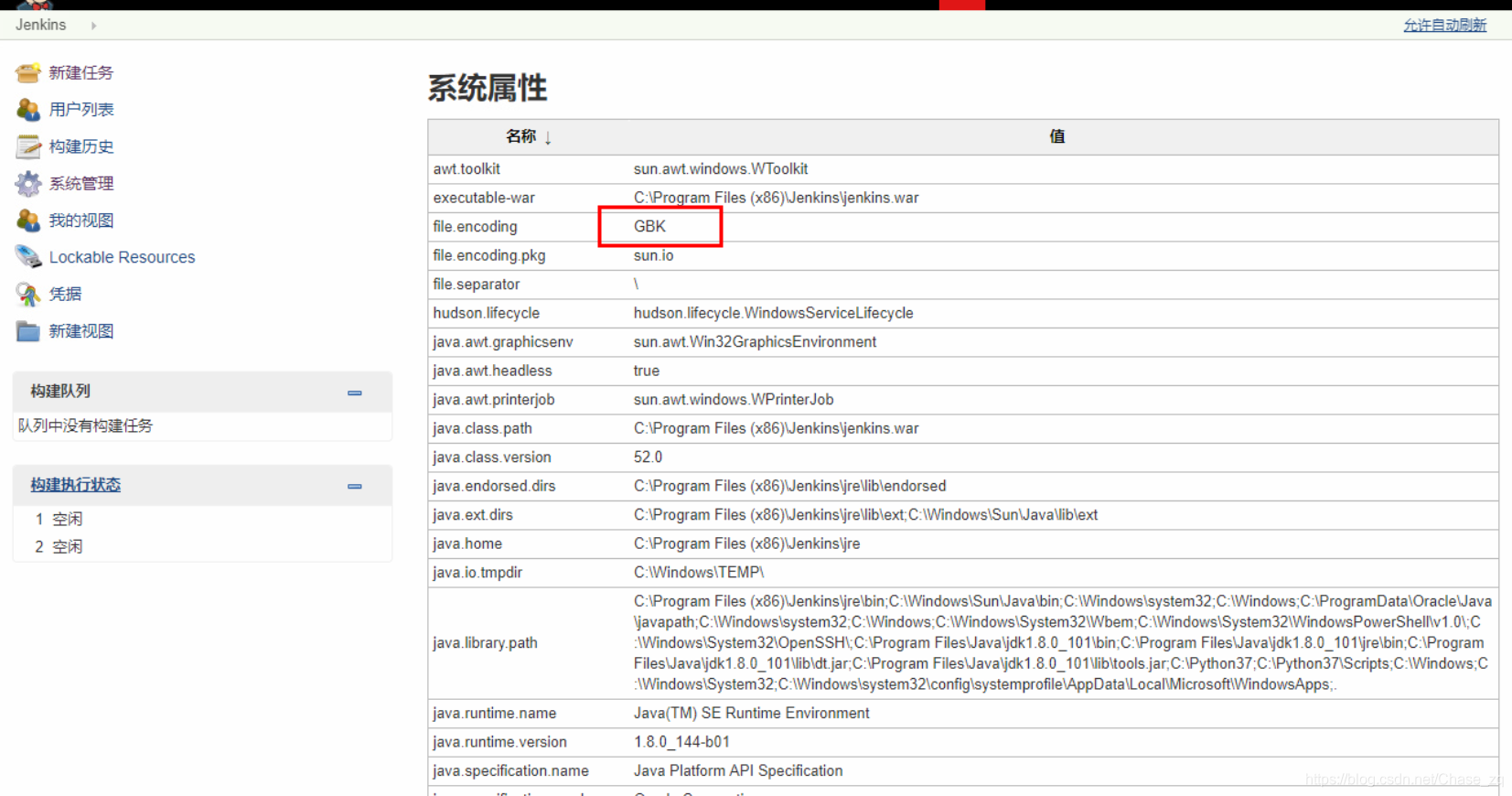
Task: Select the file.separator property name
Action: click(477, 285)
